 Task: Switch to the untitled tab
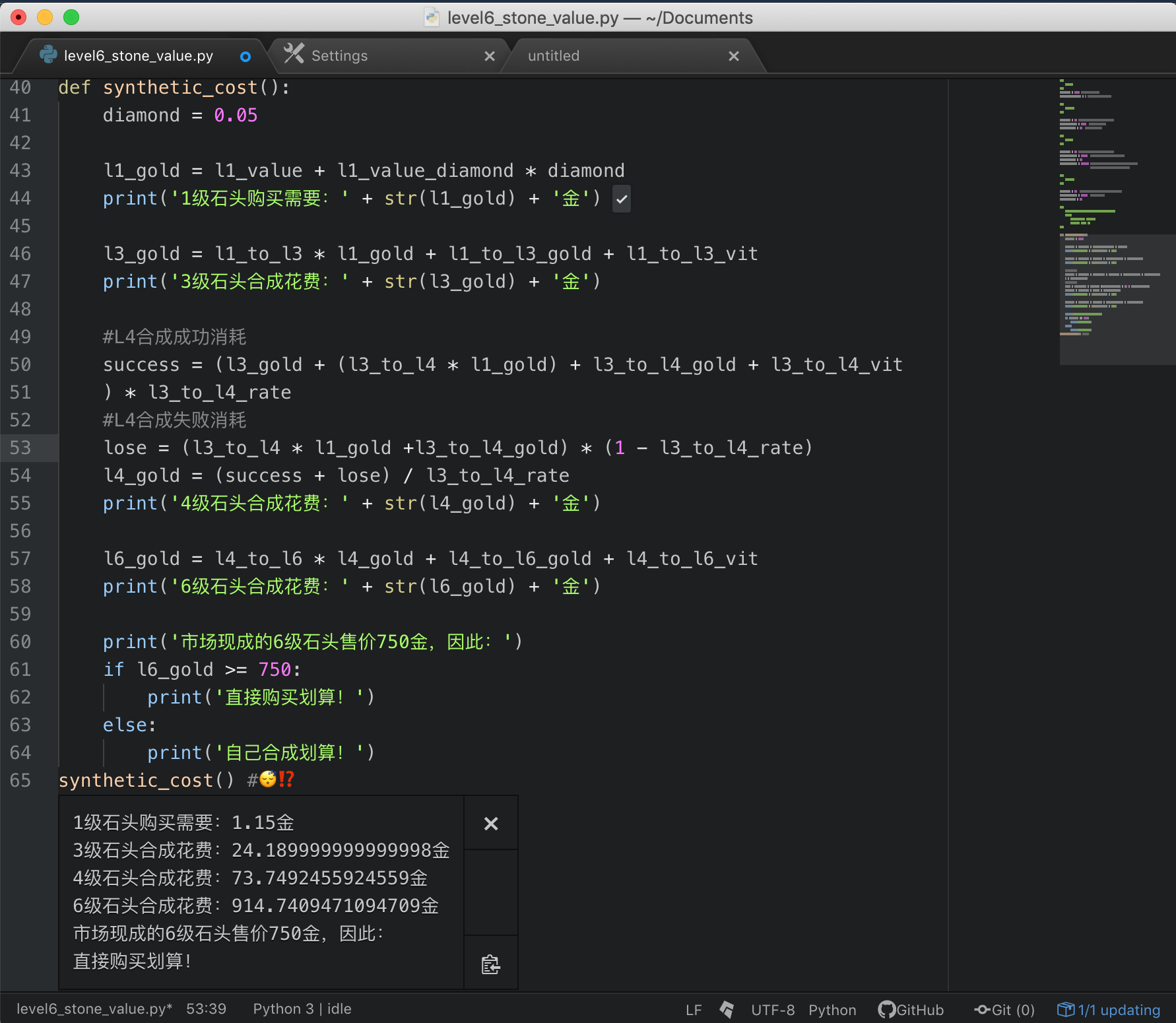point(554,56)
